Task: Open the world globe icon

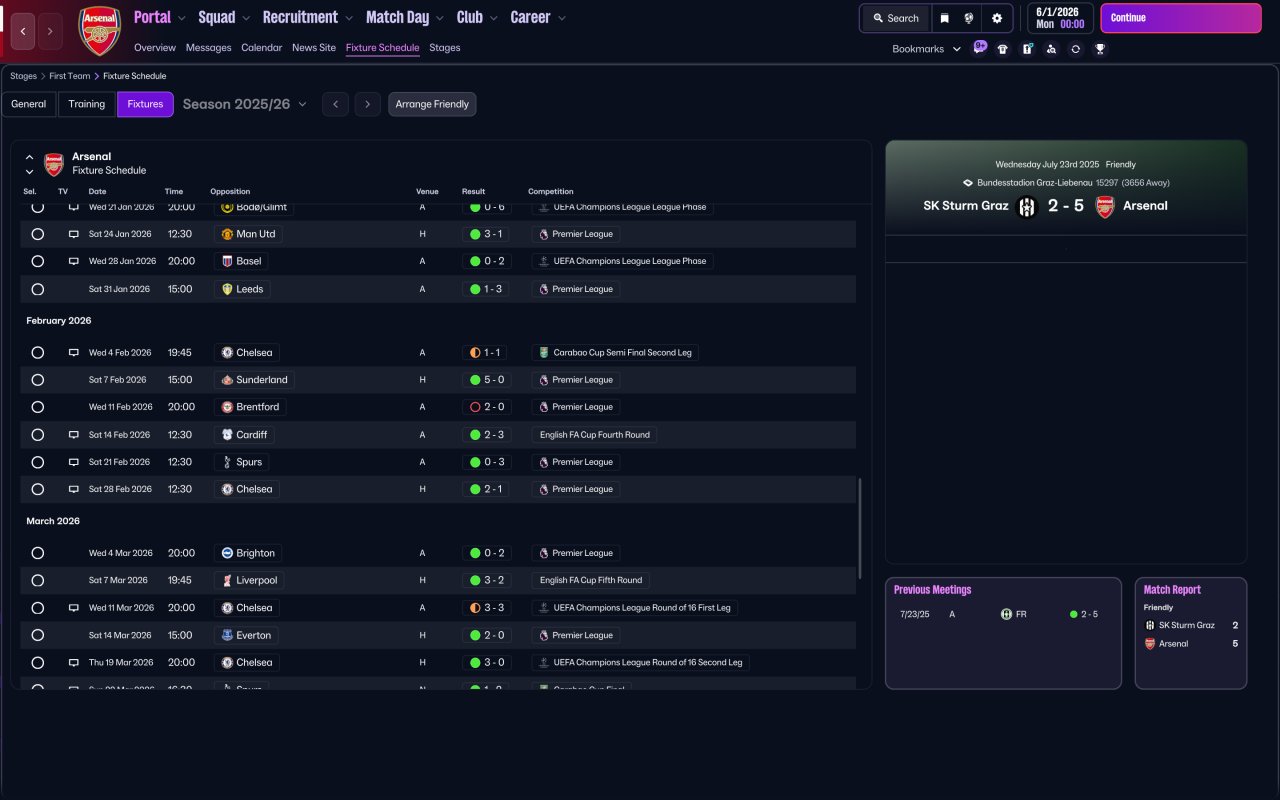Action: [969, 18]
